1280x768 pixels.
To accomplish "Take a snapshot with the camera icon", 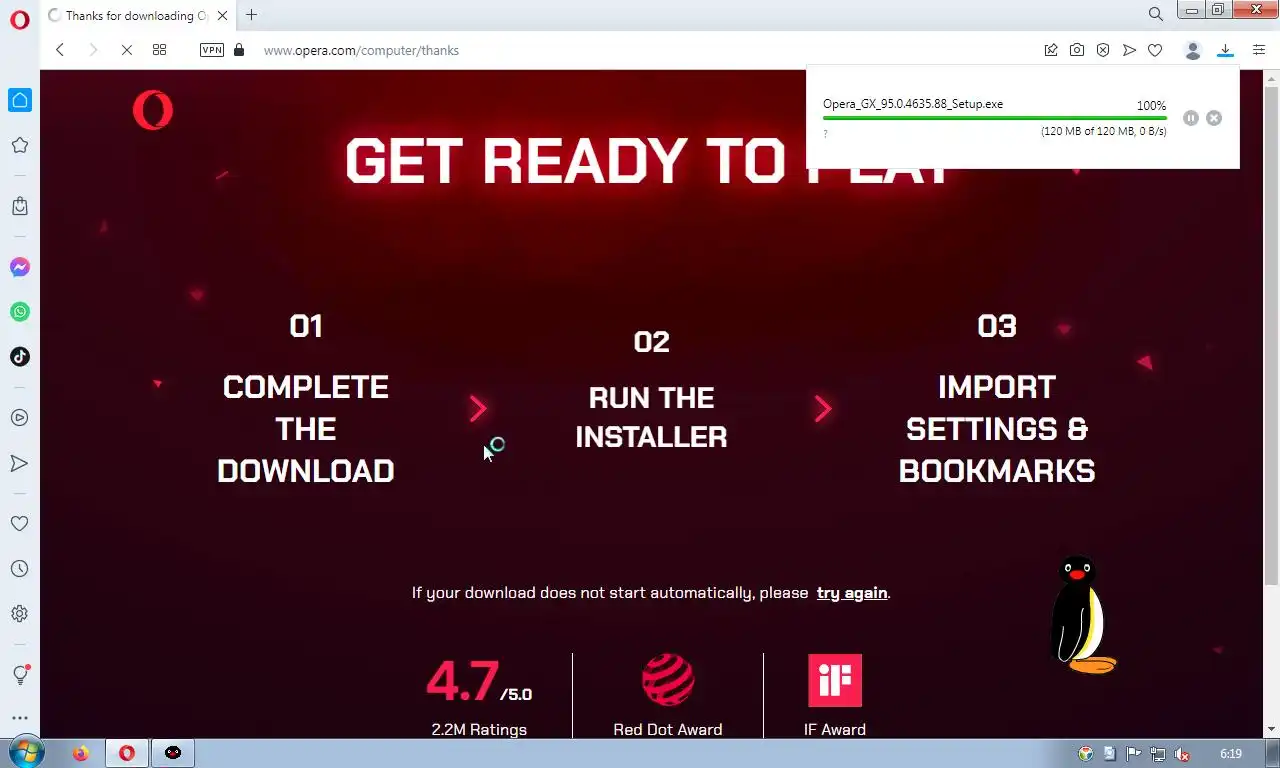I will click(x=1077, y=50).
